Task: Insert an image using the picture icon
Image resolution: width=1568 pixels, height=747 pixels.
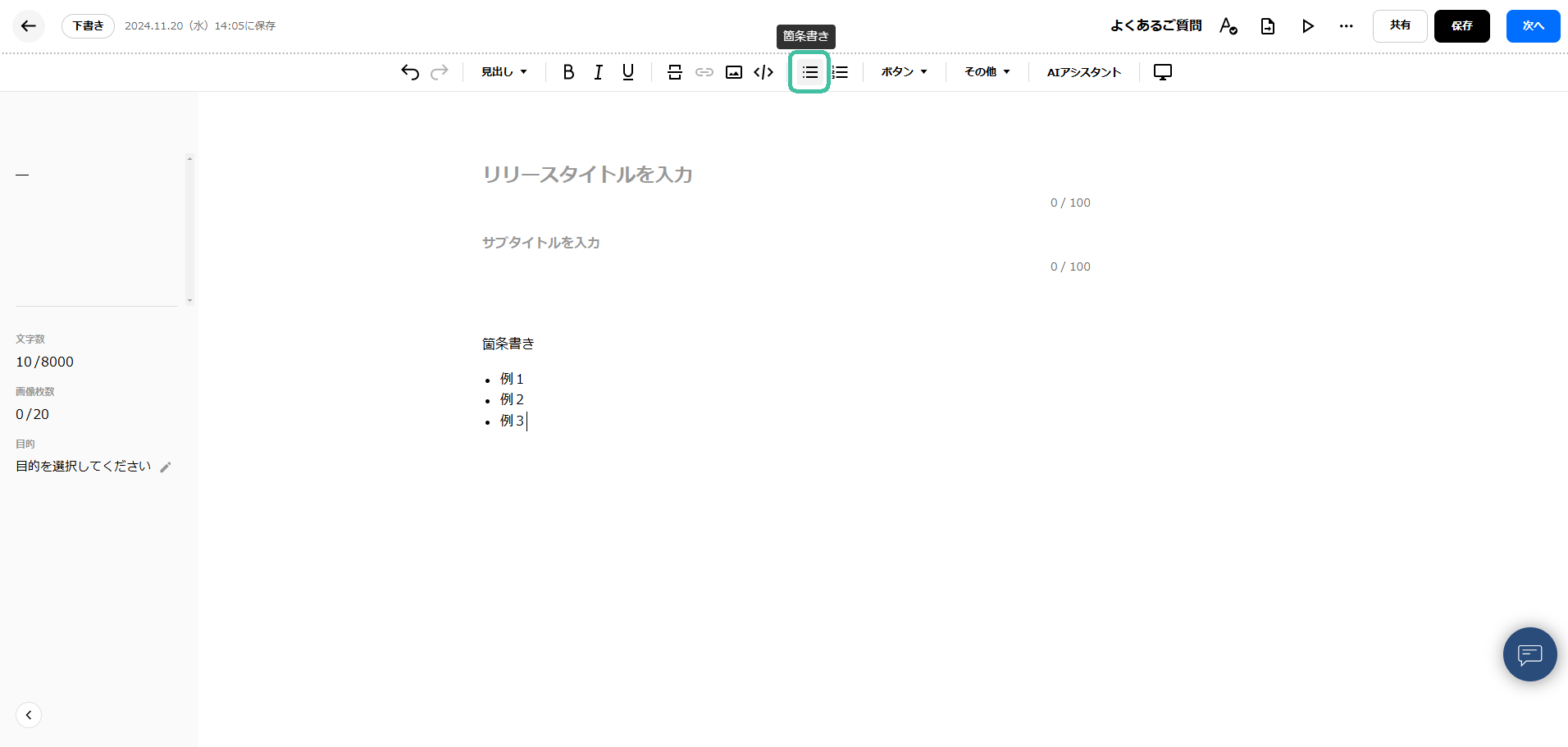Action: (734, 72)
